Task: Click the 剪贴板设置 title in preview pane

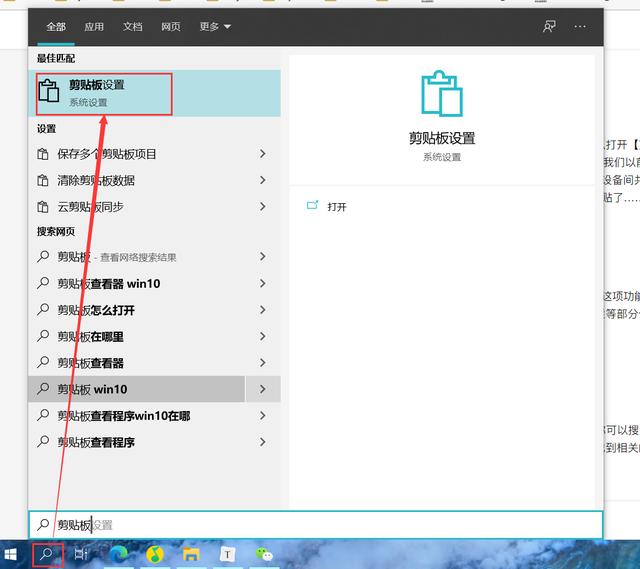Action: (442, 138)
